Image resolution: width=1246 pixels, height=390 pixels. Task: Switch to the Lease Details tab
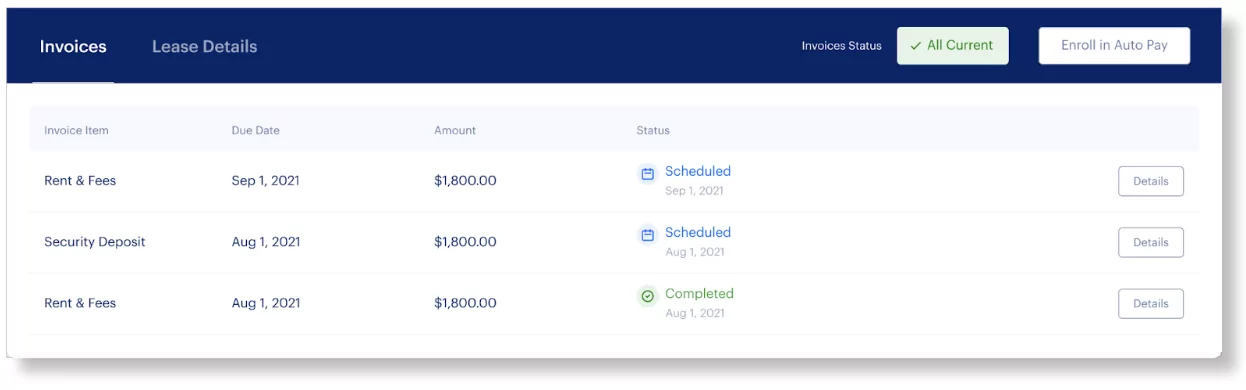point(204,46)
